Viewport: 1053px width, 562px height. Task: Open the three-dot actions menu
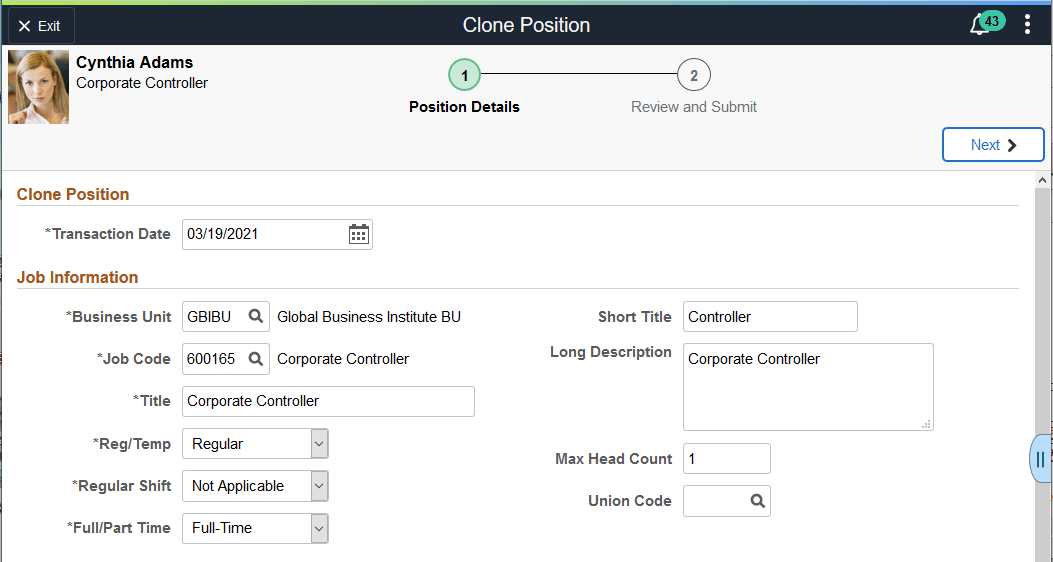[x=1027, y=25]
